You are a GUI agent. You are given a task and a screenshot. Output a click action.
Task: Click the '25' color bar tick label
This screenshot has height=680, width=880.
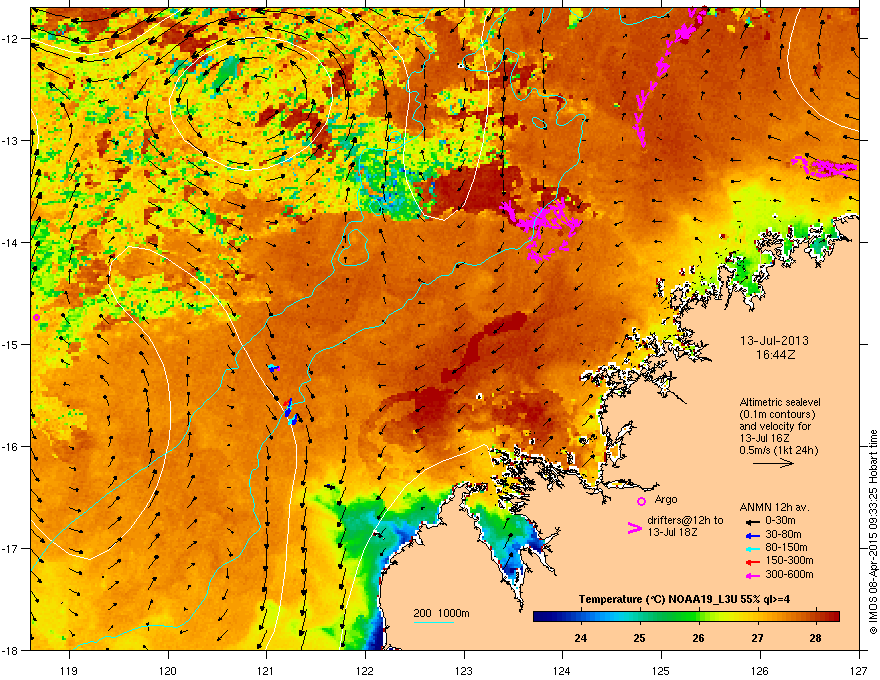click(x=639, y=638)
